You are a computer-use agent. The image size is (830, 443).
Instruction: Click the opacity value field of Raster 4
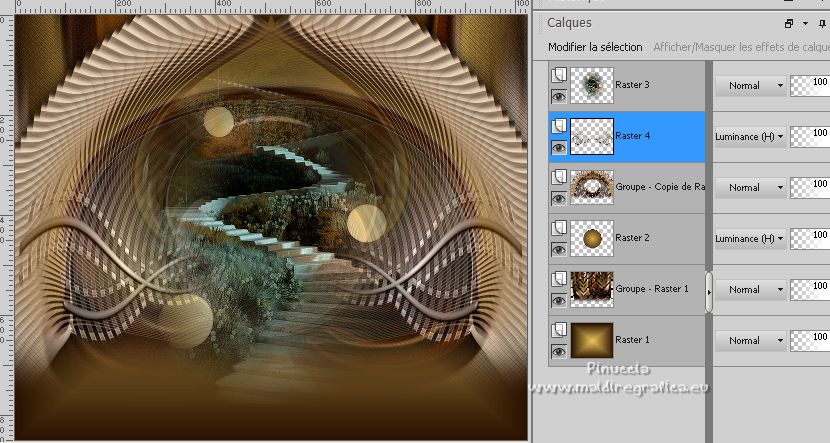tap(810, 137)
